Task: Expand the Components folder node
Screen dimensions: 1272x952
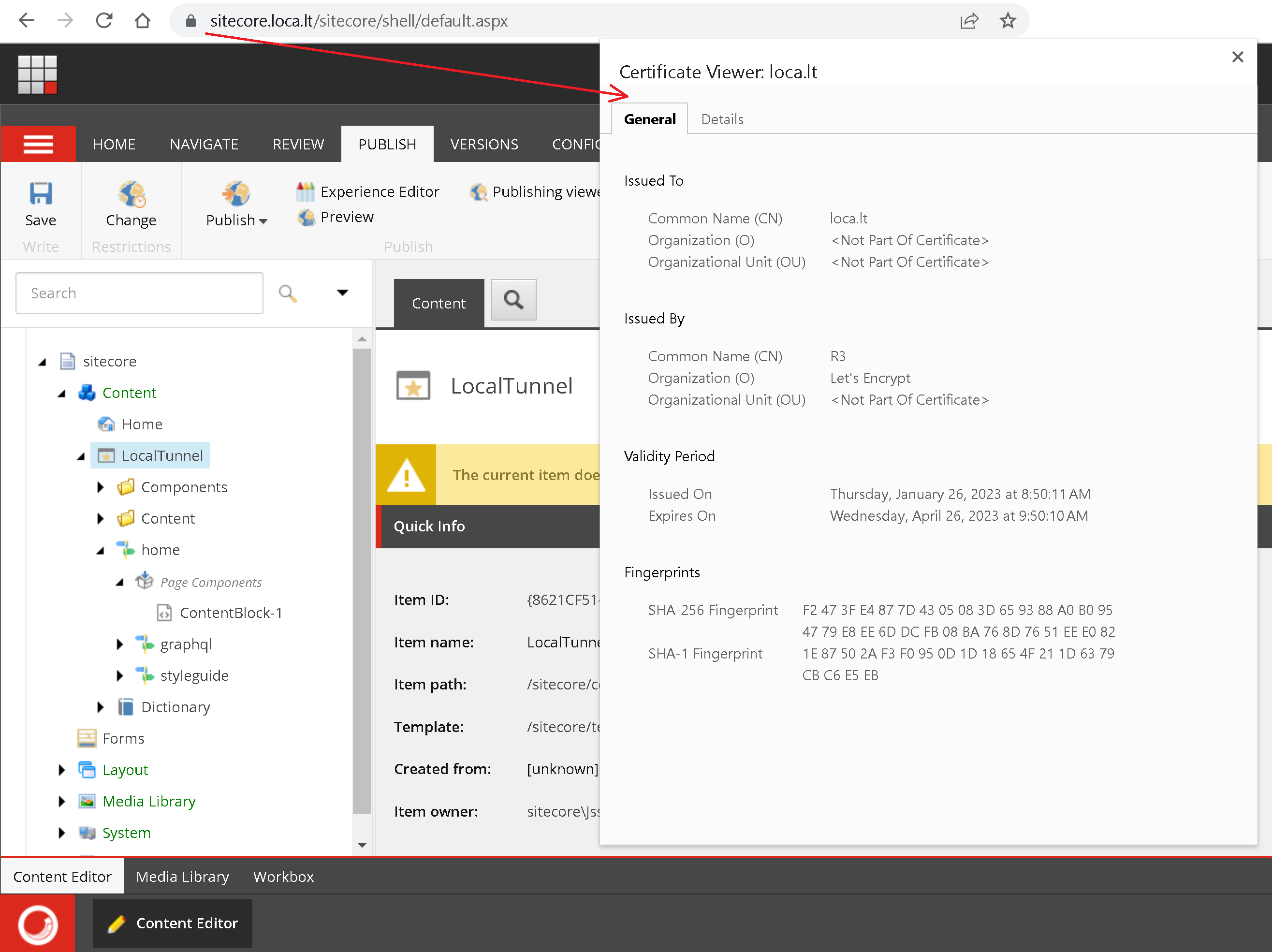Action: tap(101, 487)
